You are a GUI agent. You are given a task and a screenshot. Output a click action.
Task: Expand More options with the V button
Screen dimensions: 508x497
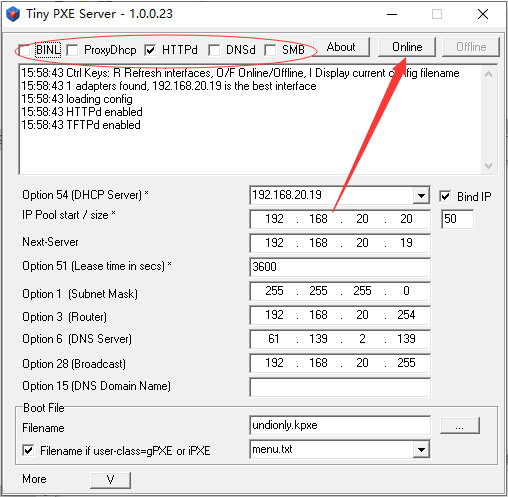(110, 480)
